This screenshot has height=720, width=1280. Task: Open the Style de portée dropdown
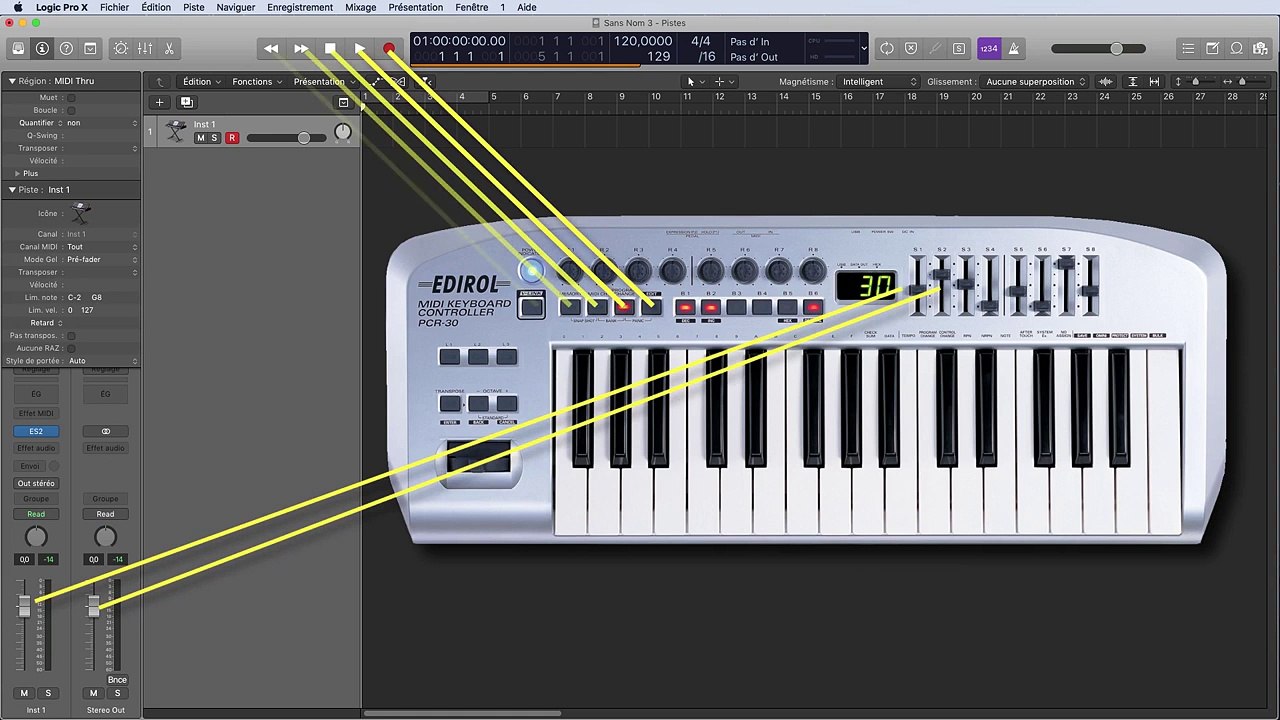click(x=101, y=361)
